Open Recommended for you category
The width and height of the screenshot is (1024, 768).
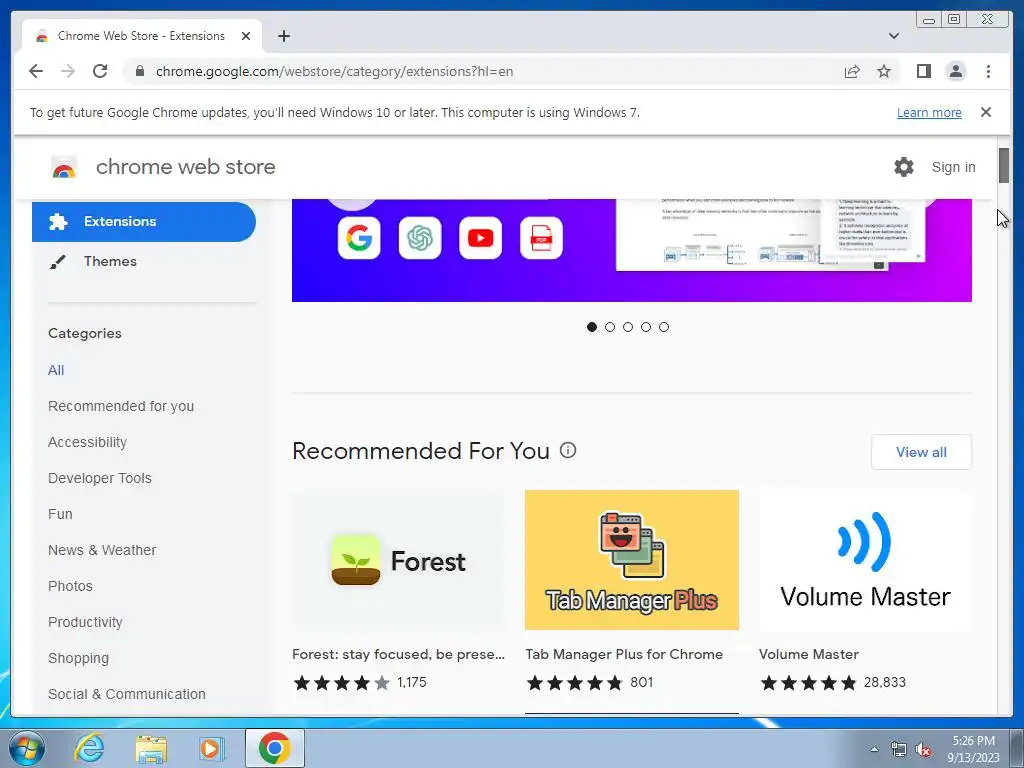tap(121, 406)
